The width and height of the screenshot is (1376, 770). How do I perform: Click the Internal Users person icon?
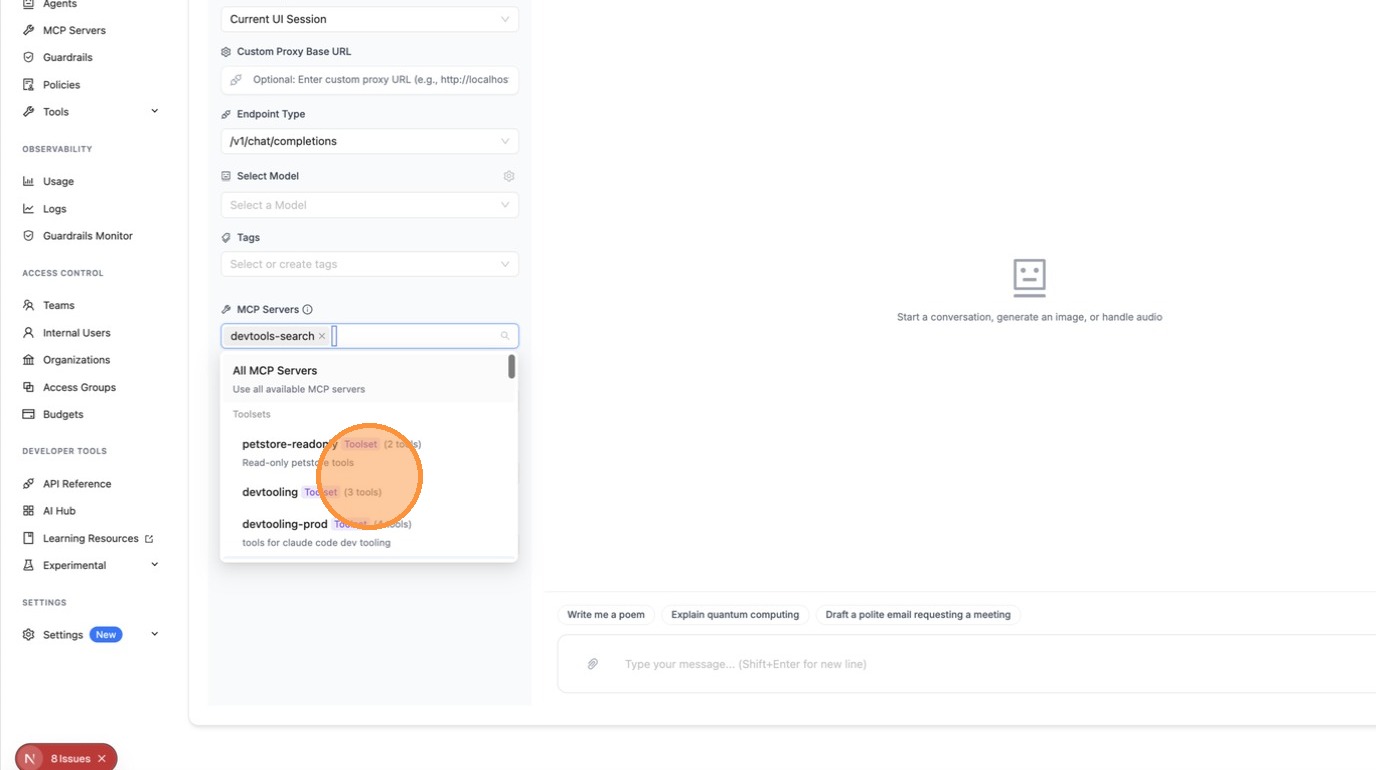pyautogui.click(x=28, y=332)
